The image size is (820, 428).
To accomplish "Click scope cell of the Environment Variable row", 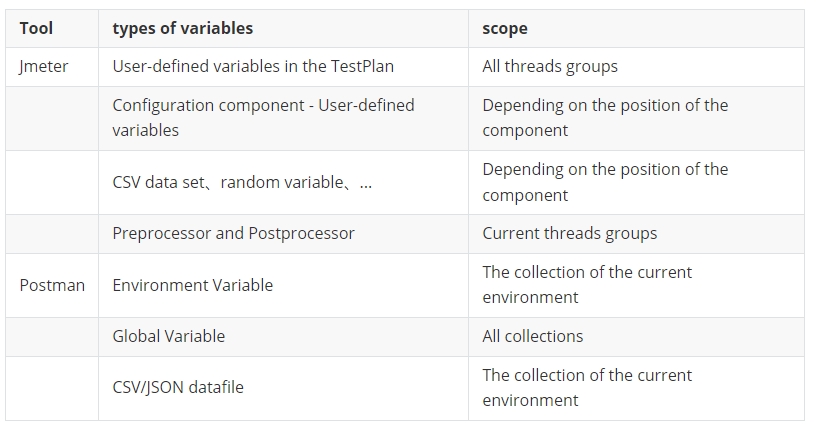I will click(x=587, y=285).
